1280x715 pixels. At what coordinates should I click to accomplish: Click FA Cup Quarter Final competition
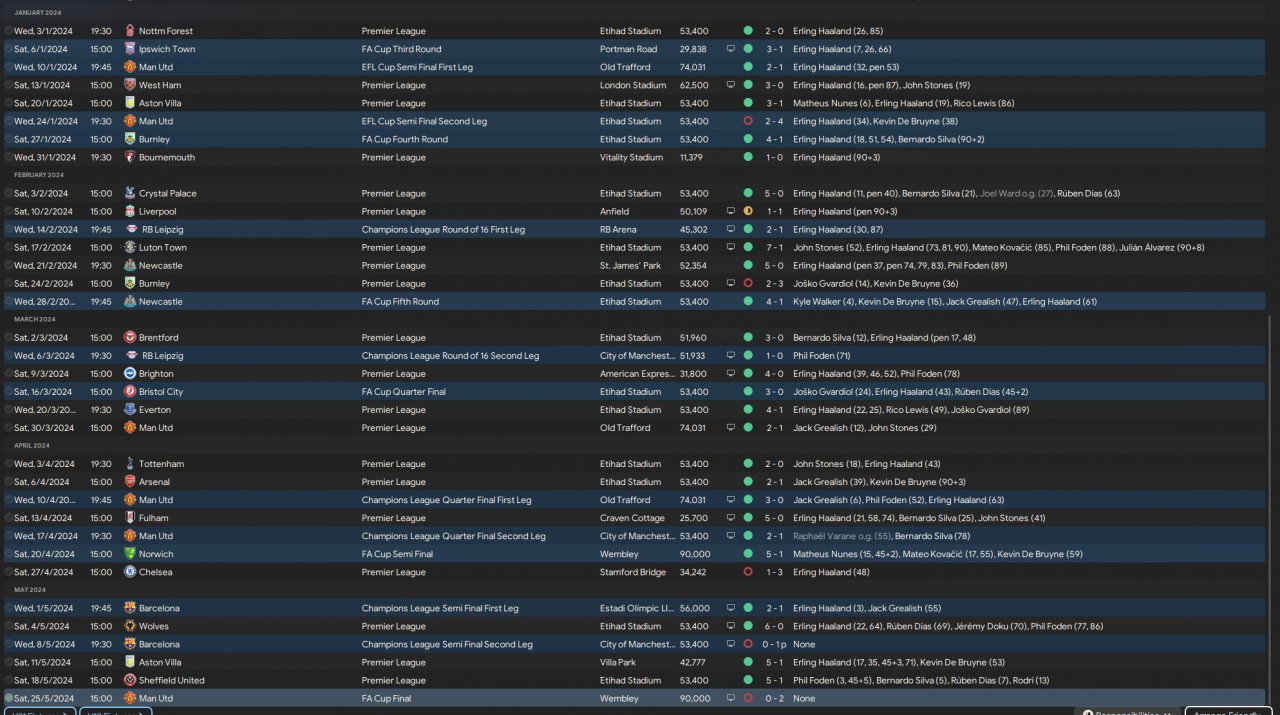pos(404,392)
